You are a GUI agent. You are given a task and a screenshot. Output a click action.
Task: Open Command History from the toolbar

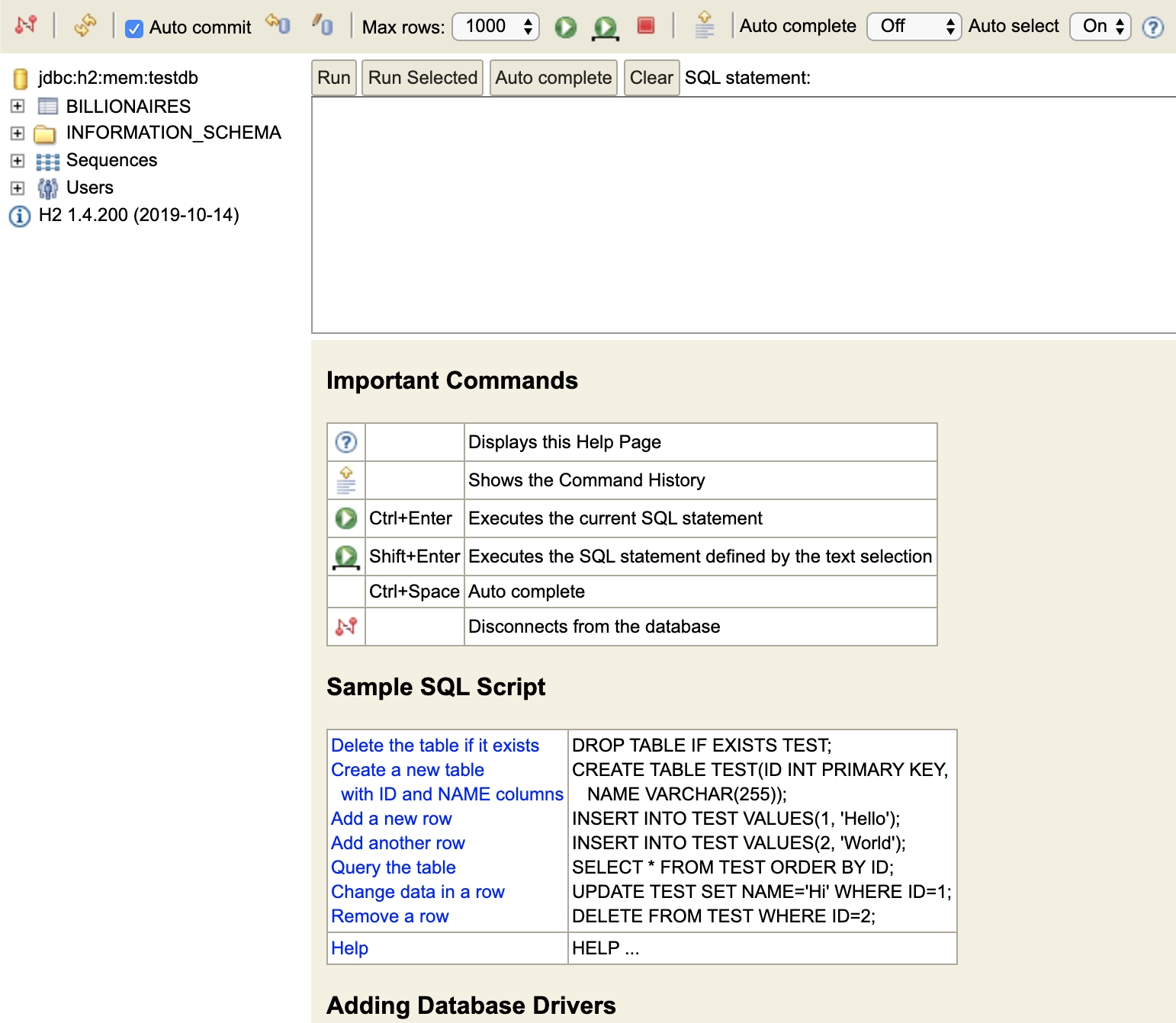tap(704, 25)
